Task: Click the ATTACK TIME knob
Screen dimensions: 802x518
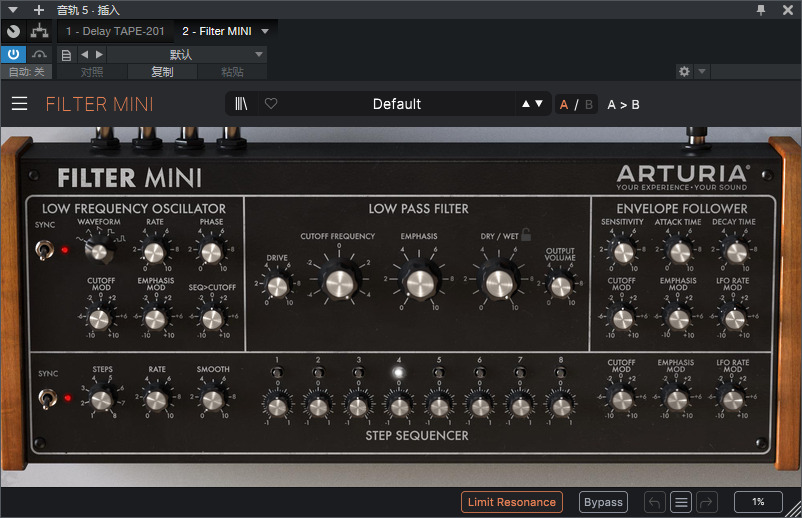Action: (680, 252)
